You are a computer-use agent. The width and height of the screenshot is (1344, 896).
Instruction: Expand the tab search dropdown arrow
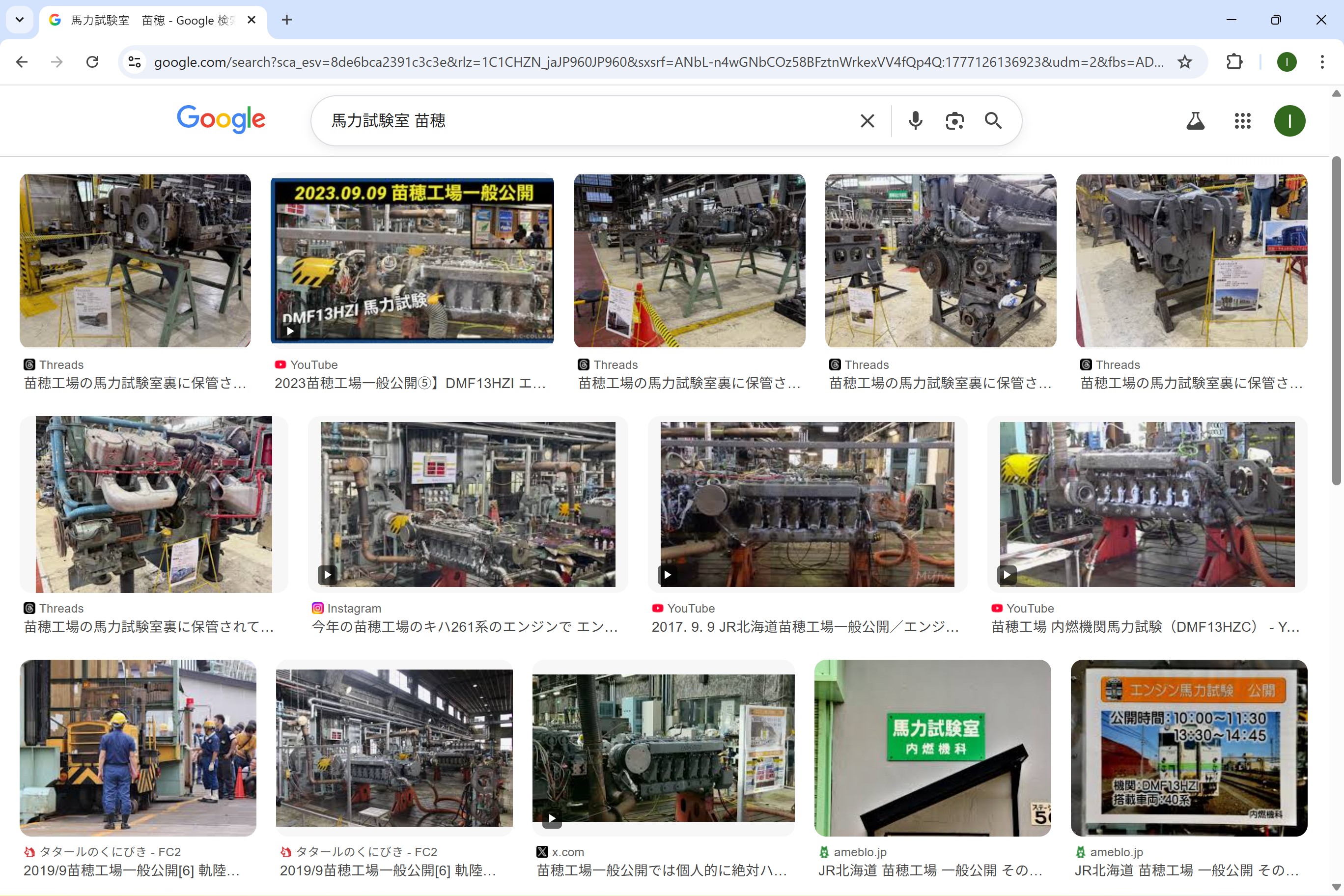(x=20, y=20)
